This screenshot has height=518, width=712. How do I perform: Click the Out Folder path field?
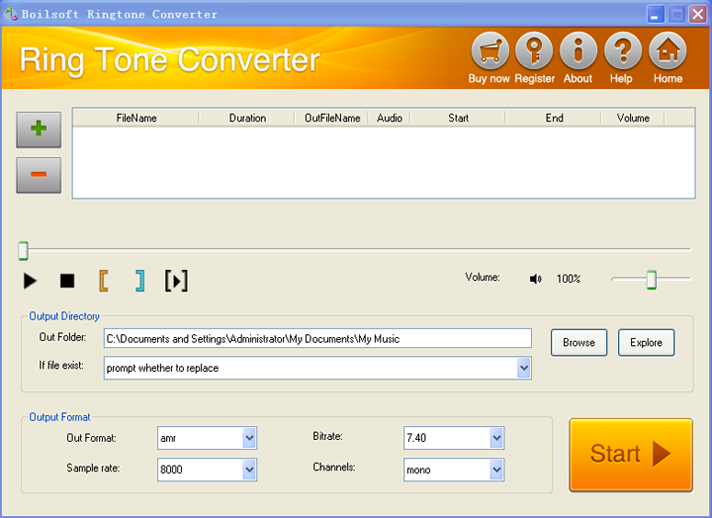pos(317,338)
